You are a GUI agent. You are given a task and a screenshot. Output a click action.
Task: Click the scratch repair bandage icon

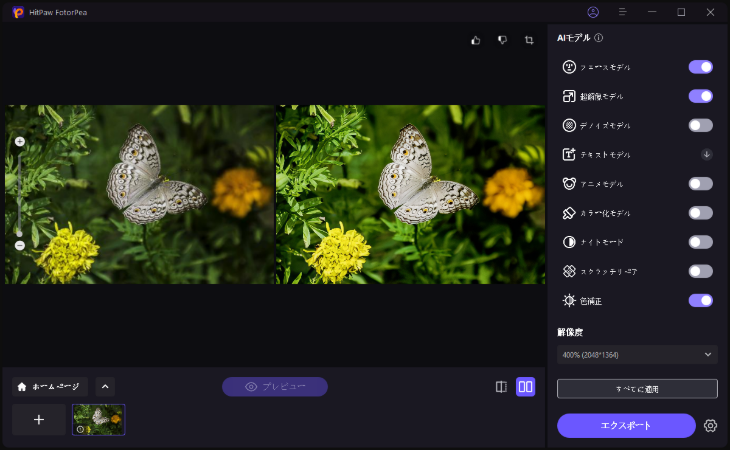569,271
